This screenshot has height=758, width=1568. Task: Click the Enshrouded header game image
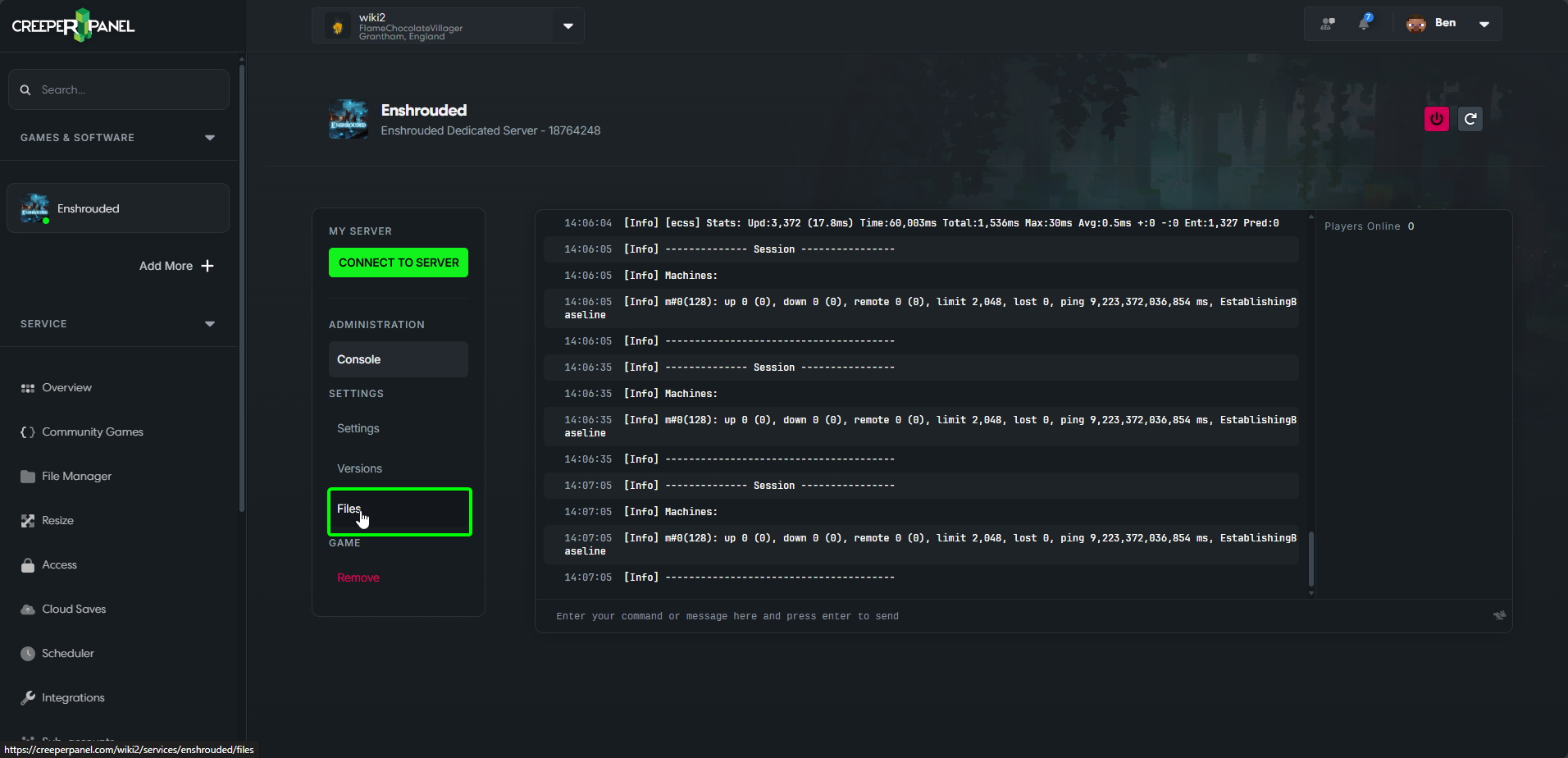coord(349,119)
